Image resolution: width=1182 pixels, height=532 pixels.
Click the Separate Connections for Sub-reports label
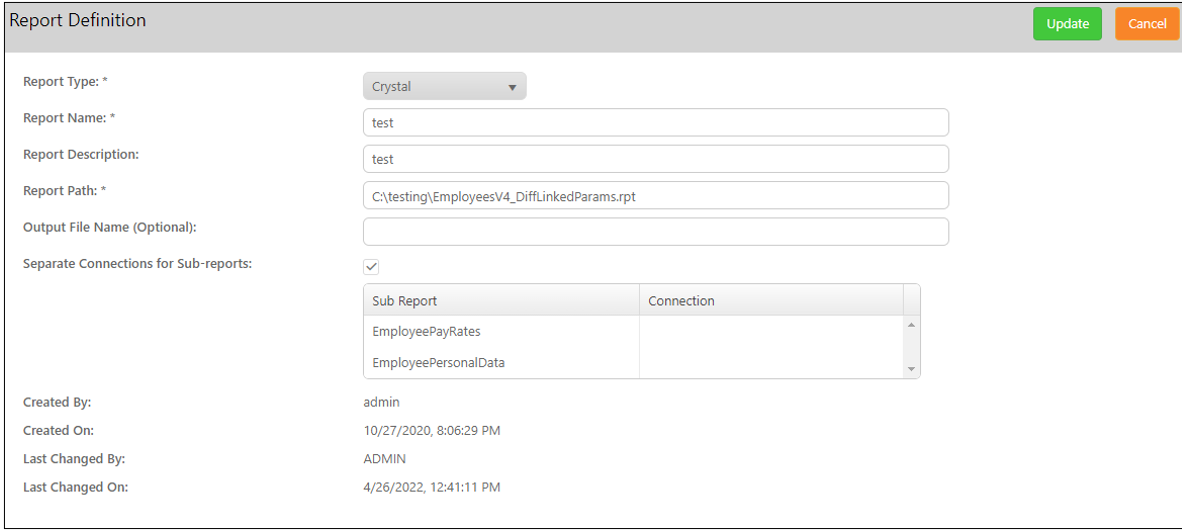[137, 264]
